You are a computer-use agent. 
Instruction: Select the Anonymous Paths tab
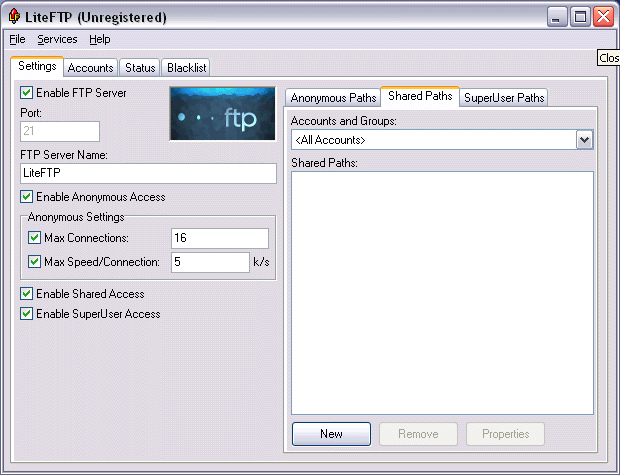333,98
